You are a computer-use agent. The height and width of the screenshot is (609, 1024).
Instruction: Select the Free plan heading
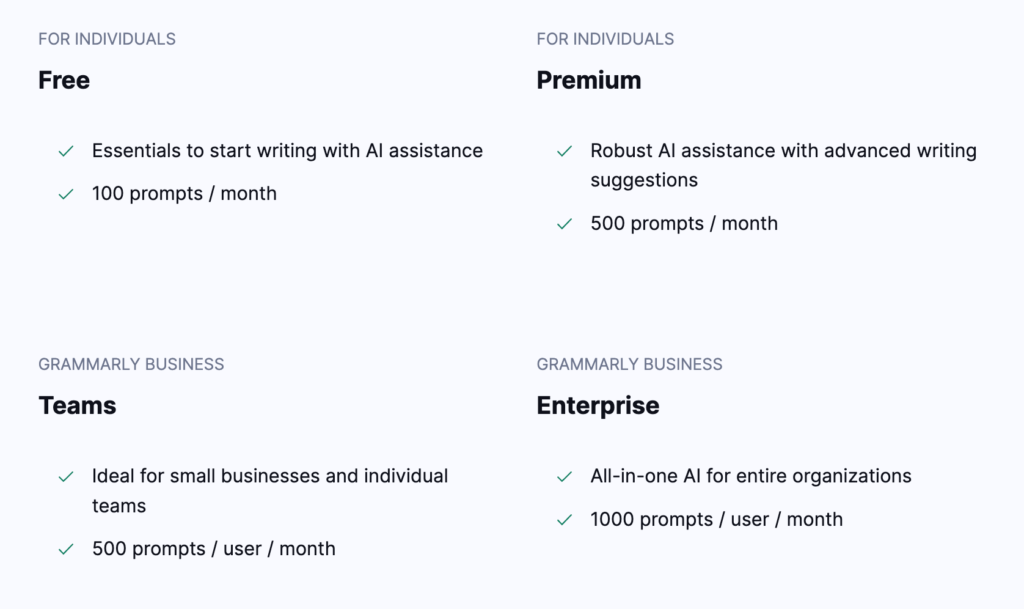[64, 80]
